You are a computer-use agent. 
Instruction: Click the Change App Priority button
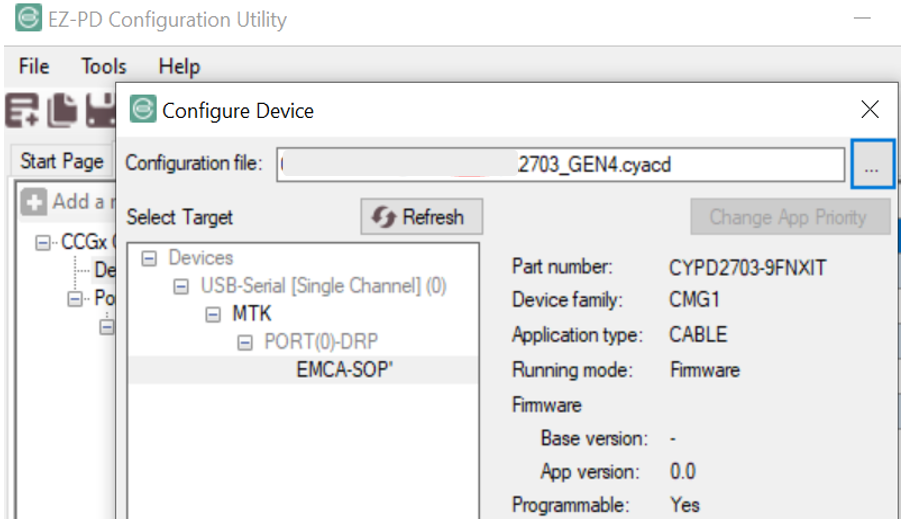[x=788, y=217]
